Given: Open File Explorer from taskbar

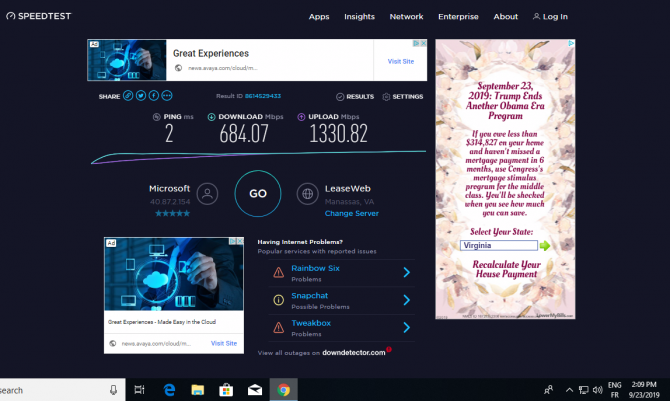Looking at the screenshot, I should coord(197,390).
